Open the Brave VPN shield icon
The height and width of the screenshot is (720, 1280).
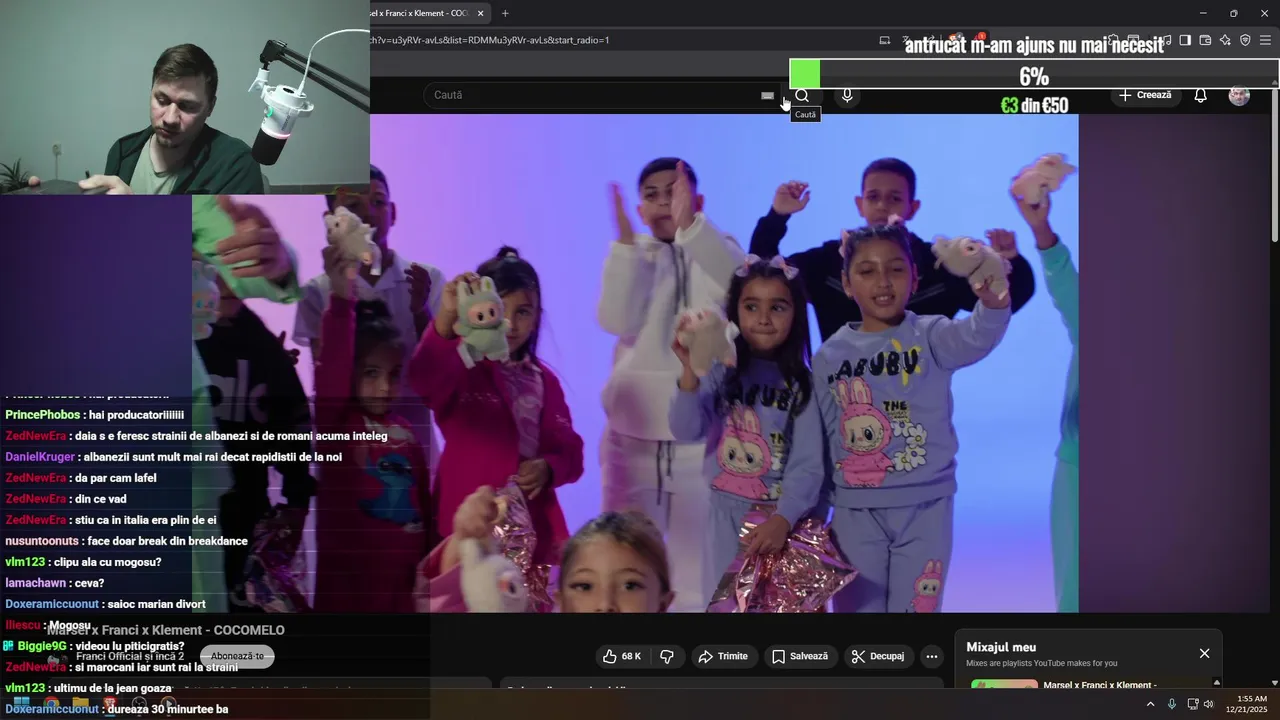(1245, 40)
